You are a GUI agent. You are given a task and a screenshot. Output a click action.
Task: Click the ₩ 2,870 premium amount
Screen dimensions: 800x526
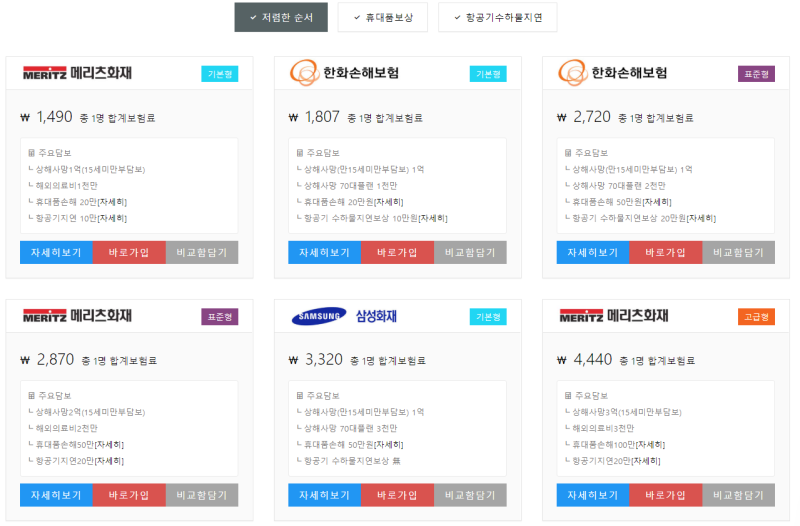(x=47, y=360)
